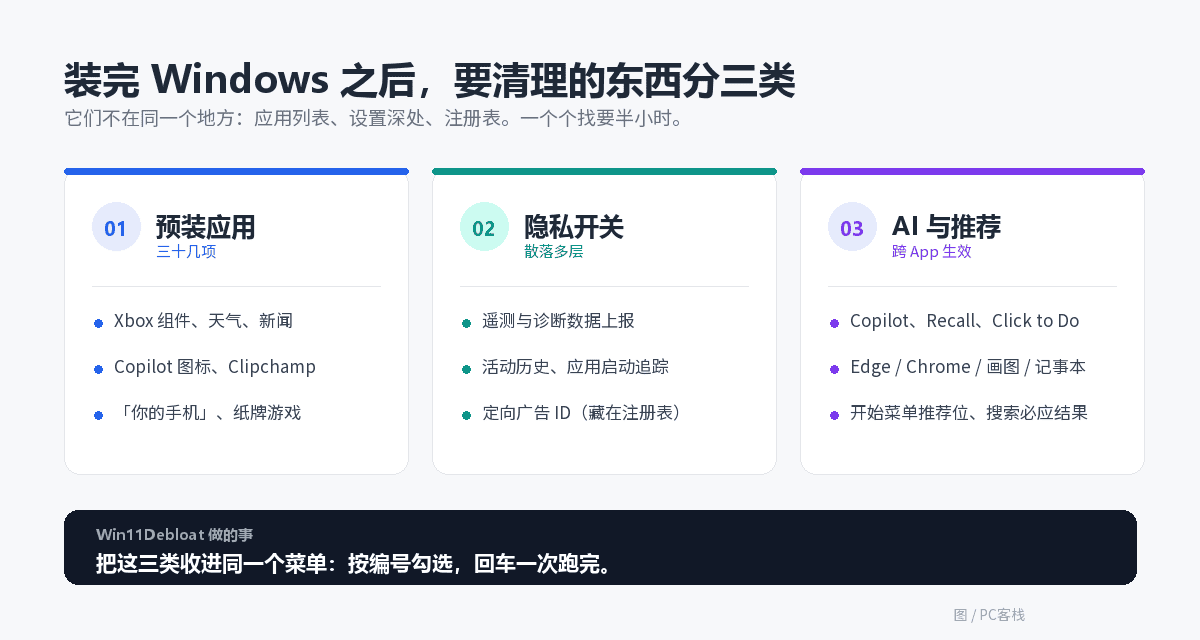
Task: Click the 散落多层 subtitle
Action: pyautogui.click(x=554, y=252)
